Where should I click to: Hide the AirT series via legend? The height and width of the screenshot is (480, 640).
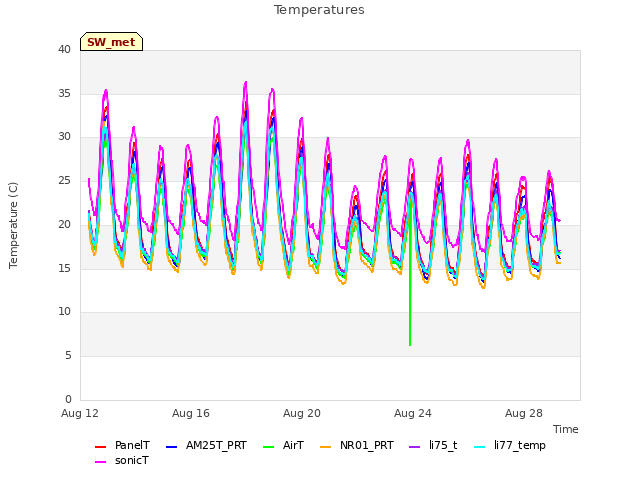tap(284, 445)
